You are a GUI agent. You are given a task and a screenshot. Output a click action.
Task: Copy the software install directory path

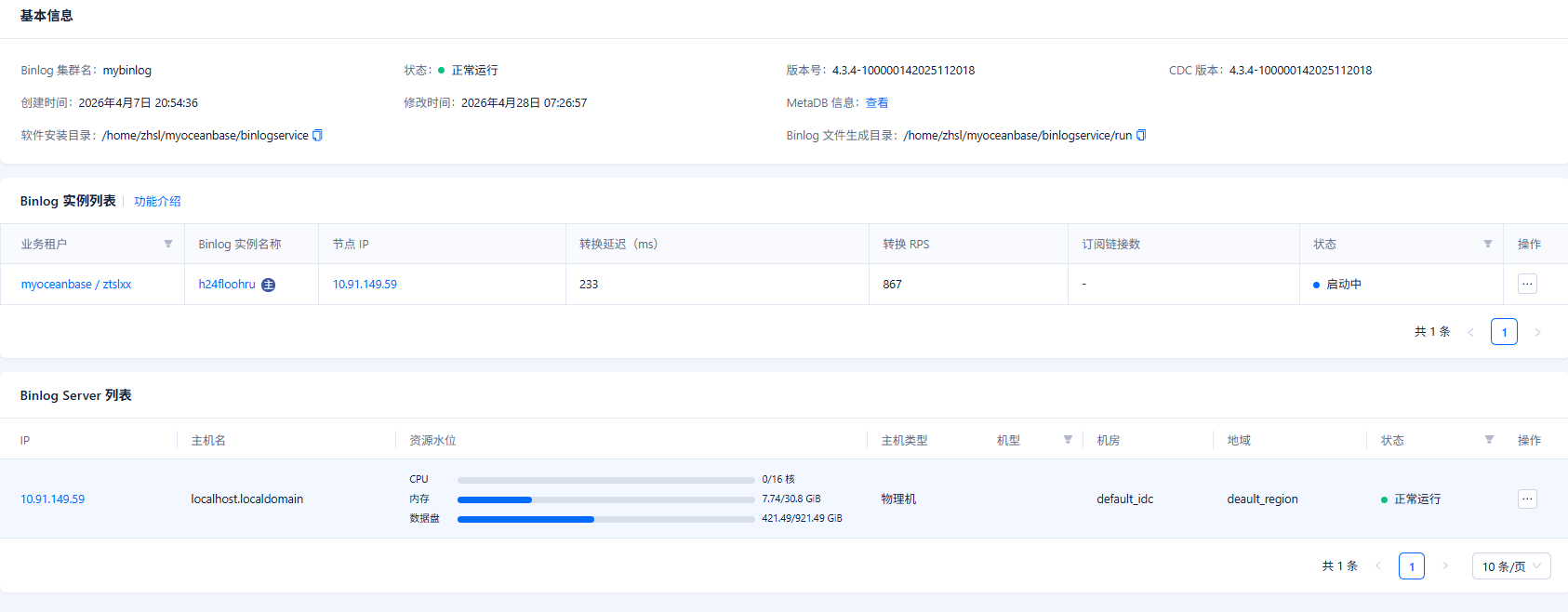[x=317, y=136]
